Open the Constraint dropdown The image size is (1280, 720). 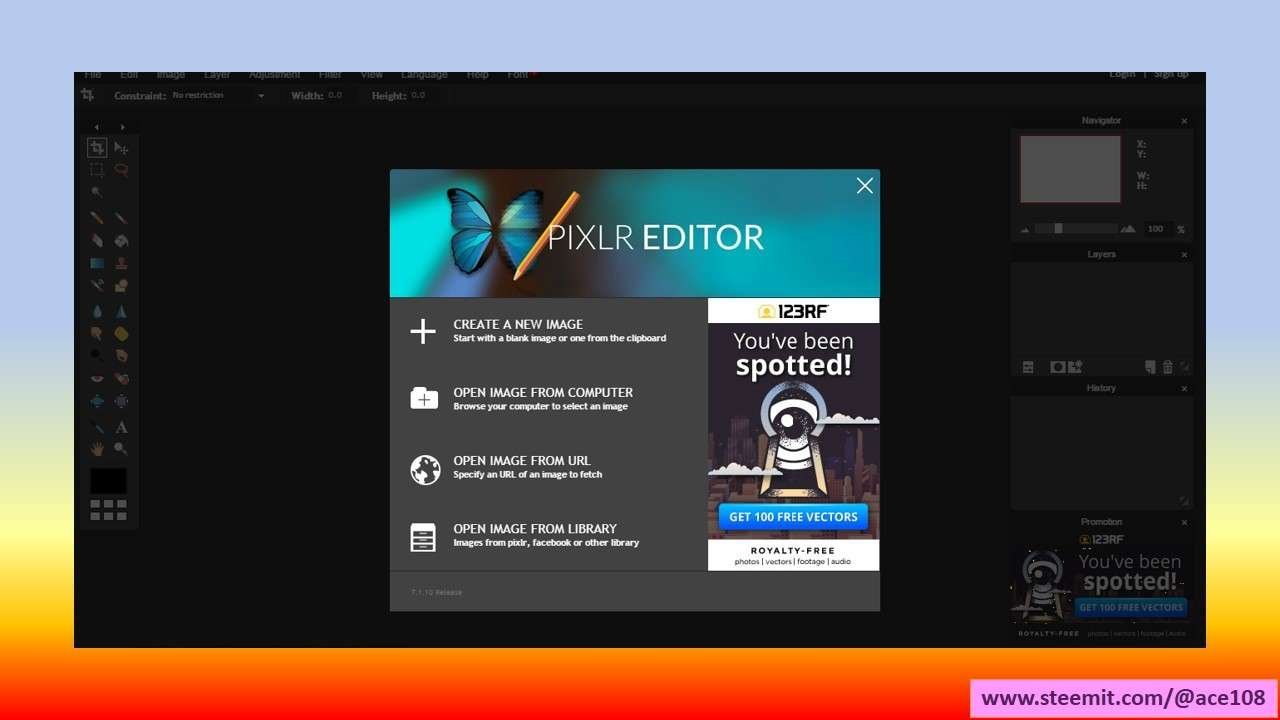point(218,96)
